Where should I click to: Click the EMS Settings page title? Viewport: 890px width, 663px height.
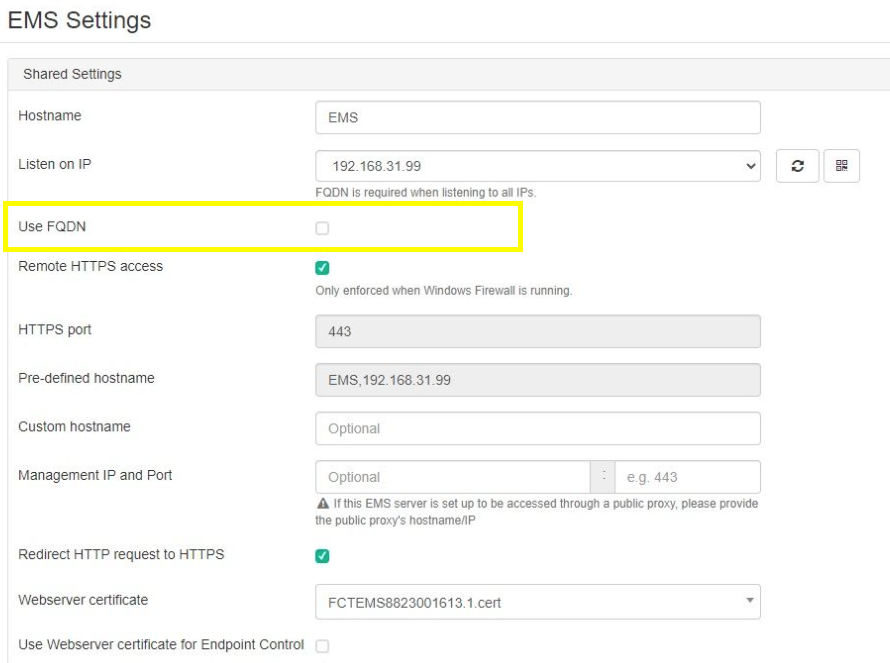[x=80, y=20]
